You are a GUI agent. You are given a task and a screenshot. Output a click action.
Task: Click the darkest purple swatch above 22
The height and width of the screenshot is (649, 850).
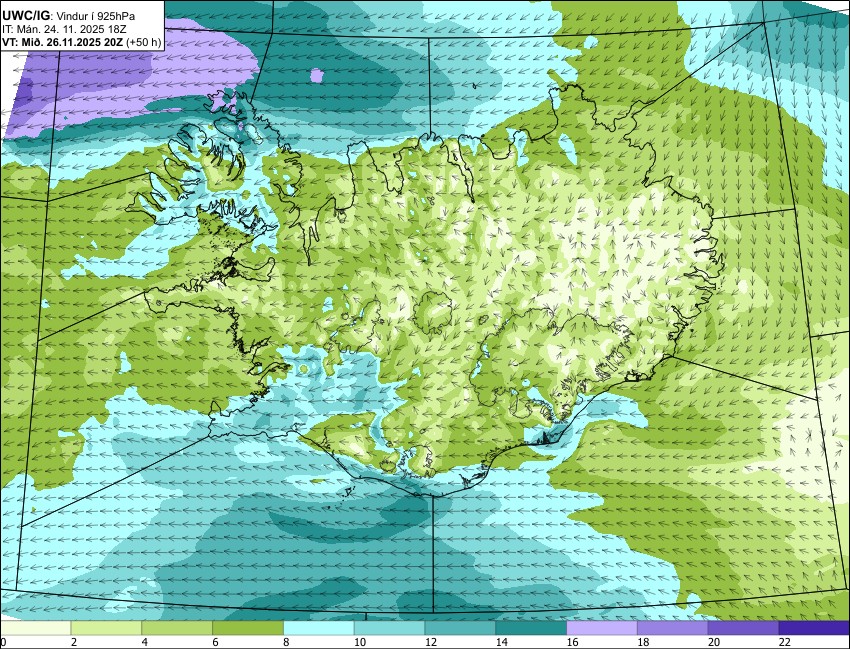click(814, 628)
